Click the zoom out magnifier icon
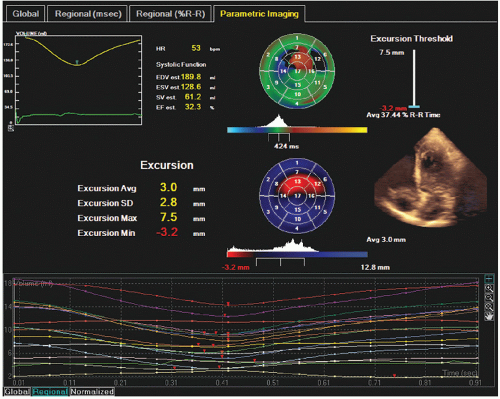The image size is (500, 399). coord(489,297)
